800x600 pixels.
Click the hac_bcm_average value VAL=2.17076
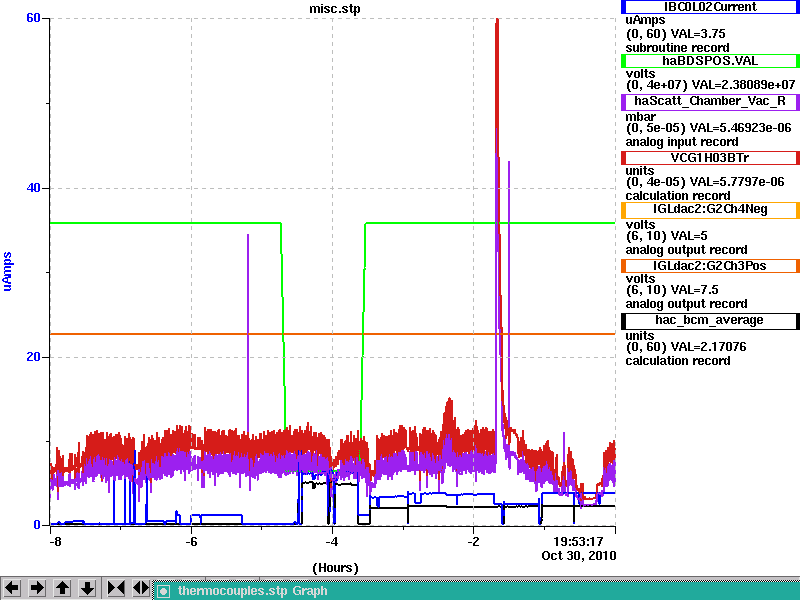[x=708, y=347]
